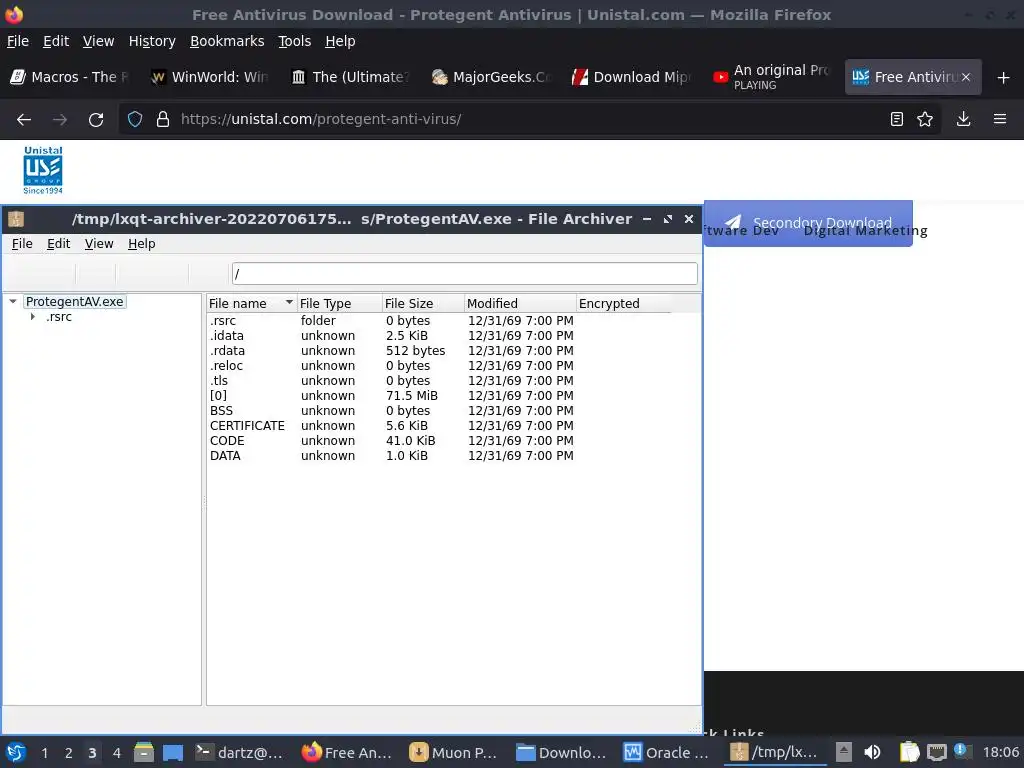Open Firefox Bookmarks menu
Viewport: 1024px width, 768px height.
227,41
